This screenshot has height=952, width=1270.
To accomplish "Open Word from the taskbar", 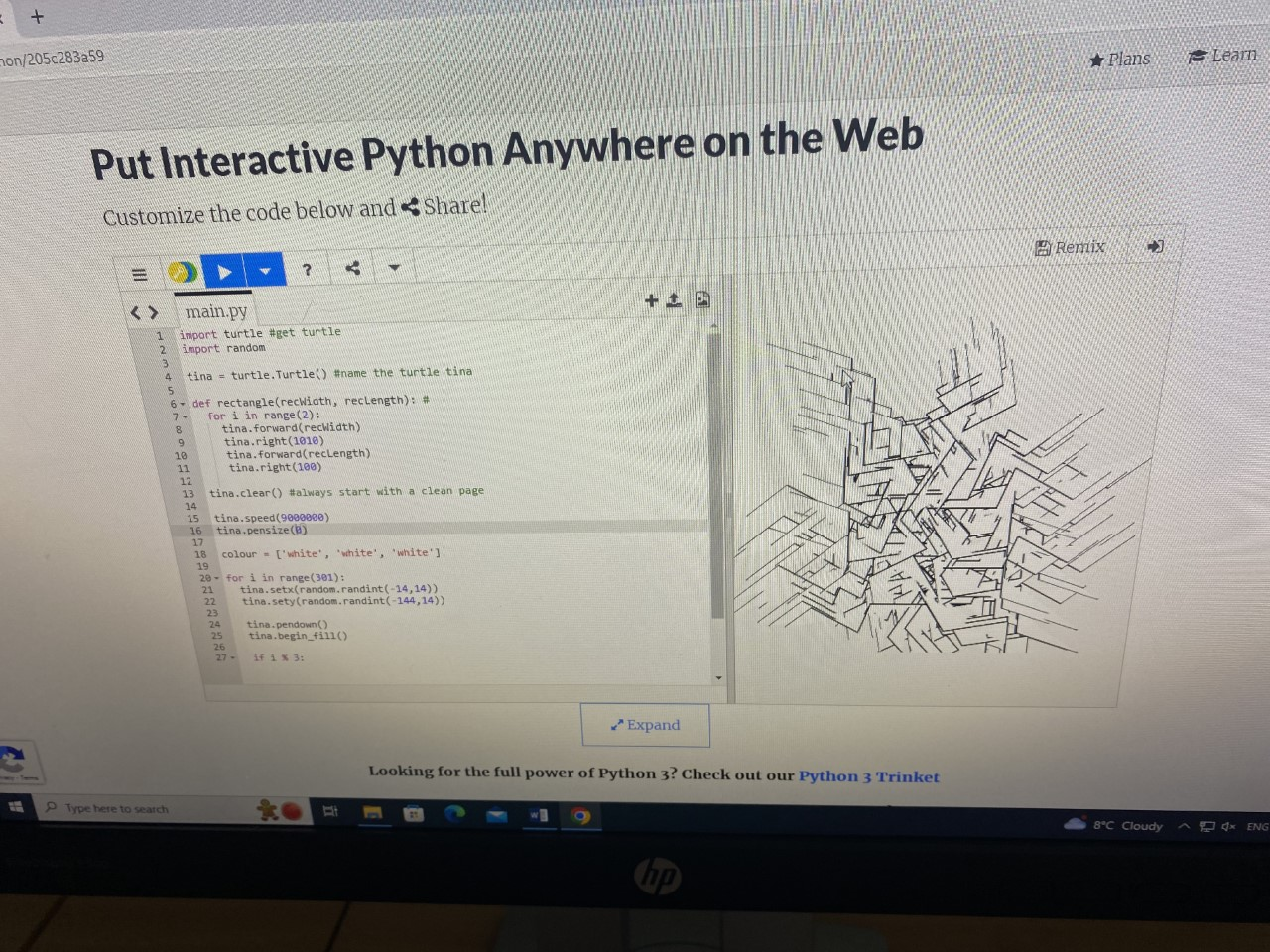I will 539,815.
